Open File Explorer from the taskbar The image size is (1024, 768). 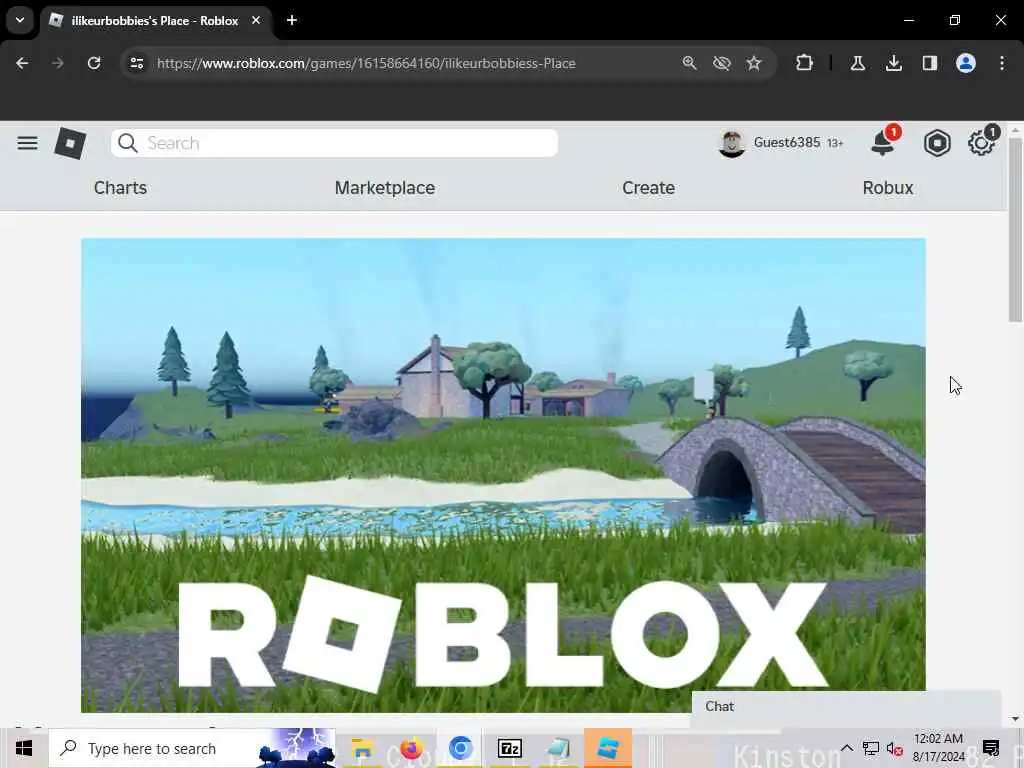pyautogui.click(x=362, y=748)
